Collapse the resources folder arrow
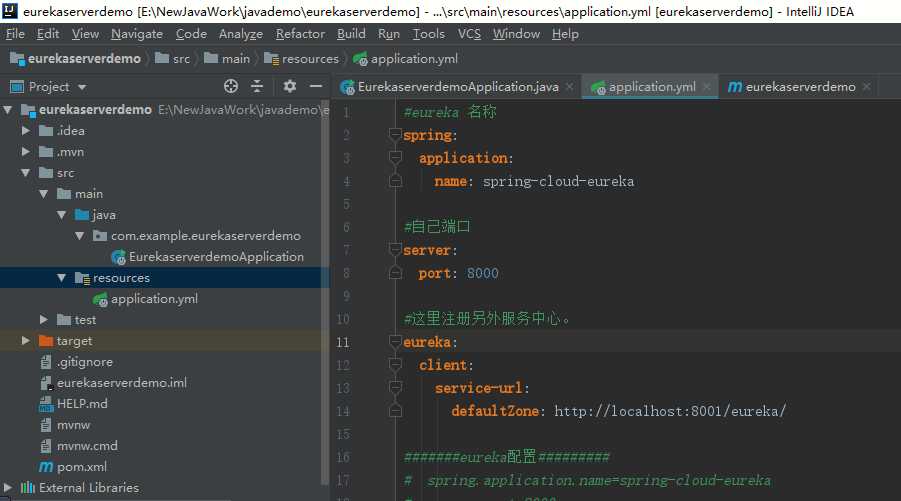Viewport: 901px width, 501px height. coord(61,278)
